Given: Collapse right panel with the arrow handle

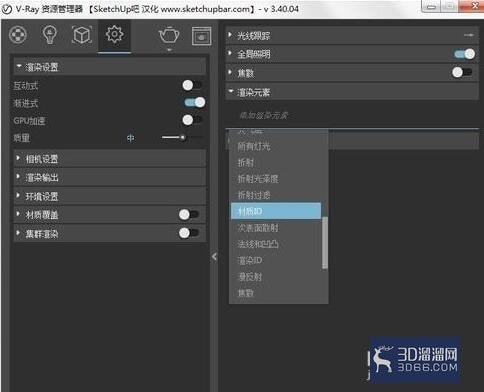Looking at the screenshot, I should pos(214,256).
